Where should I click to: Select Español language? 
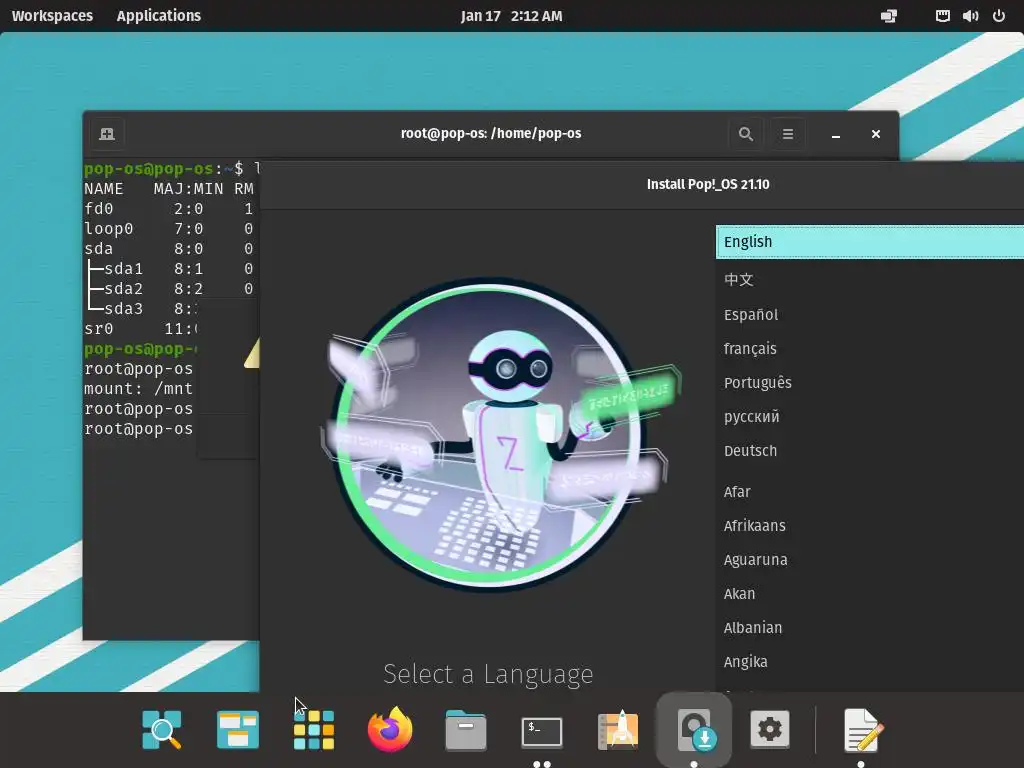tap(870, 314)
